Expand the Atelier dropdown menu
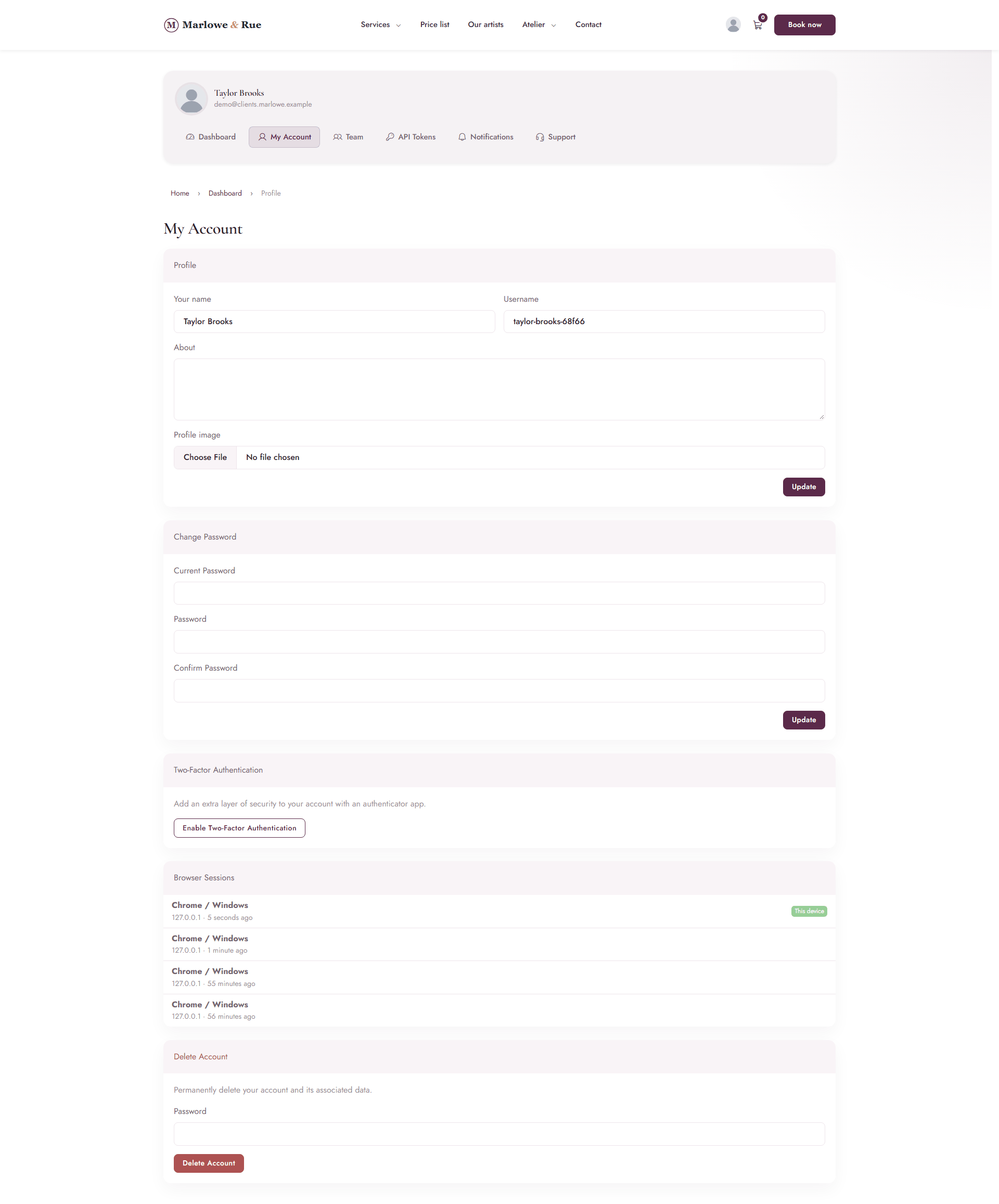 [539, 24]
